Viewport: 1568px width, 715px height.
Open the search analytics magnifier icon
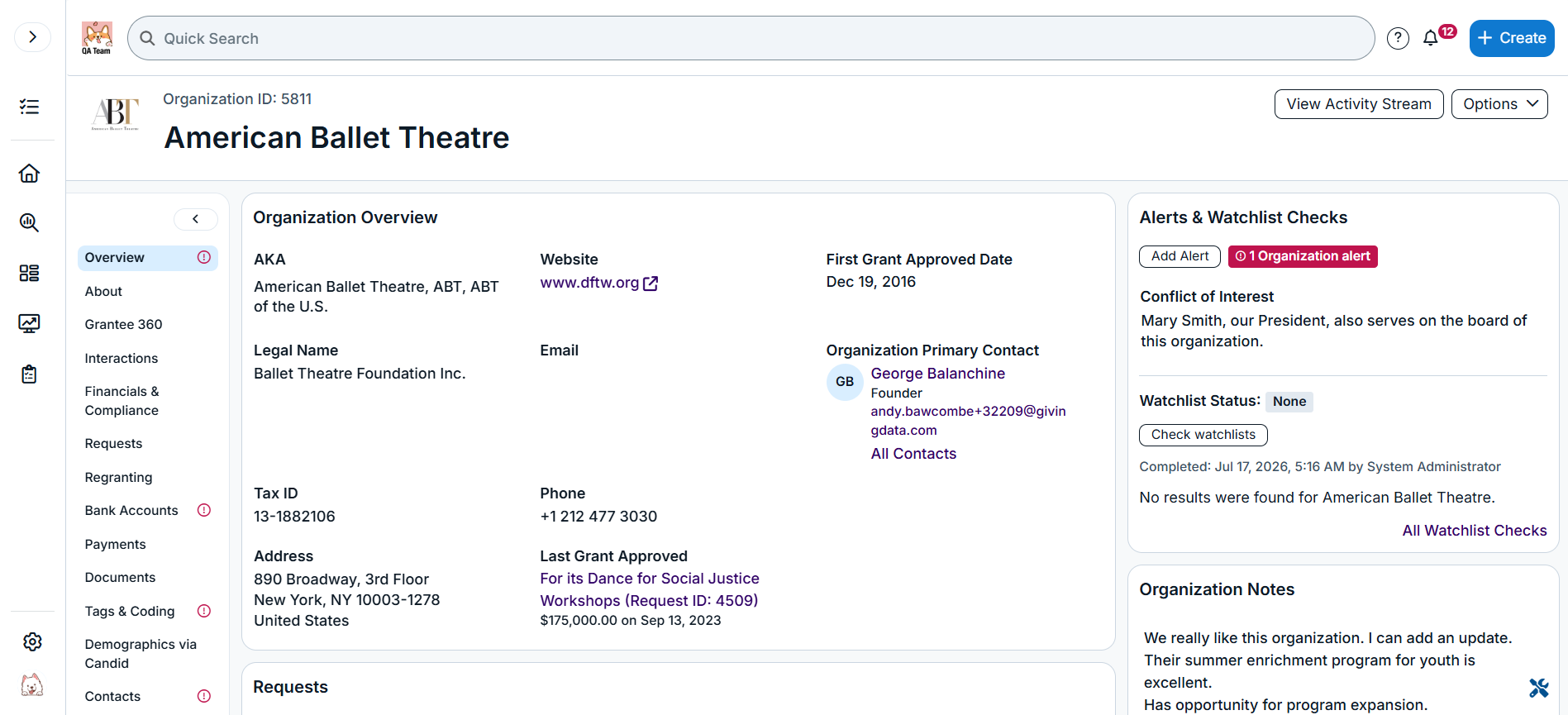coord(29,222)
